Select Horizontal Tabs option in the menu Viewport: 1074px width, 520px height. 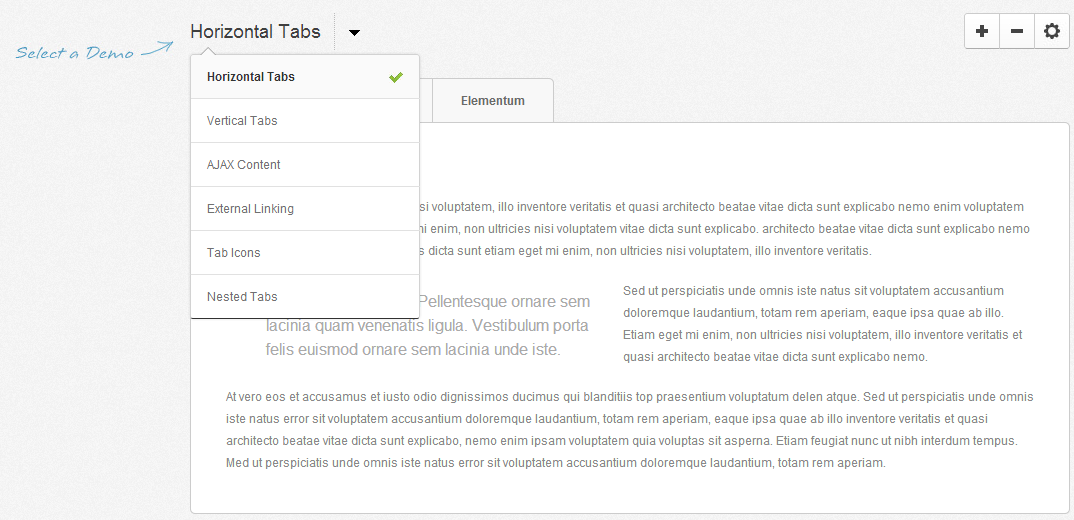pos(251,77)
